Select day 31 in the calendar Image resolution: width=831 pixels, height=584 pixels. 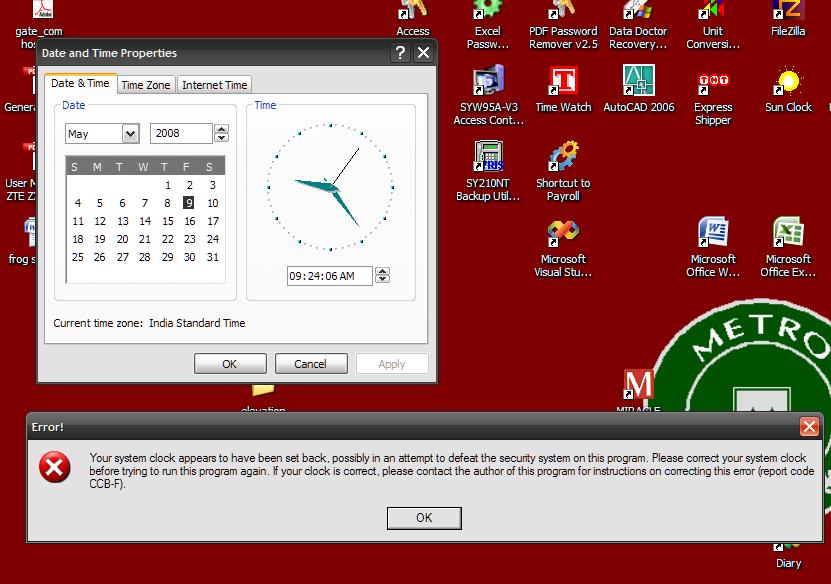213,257
